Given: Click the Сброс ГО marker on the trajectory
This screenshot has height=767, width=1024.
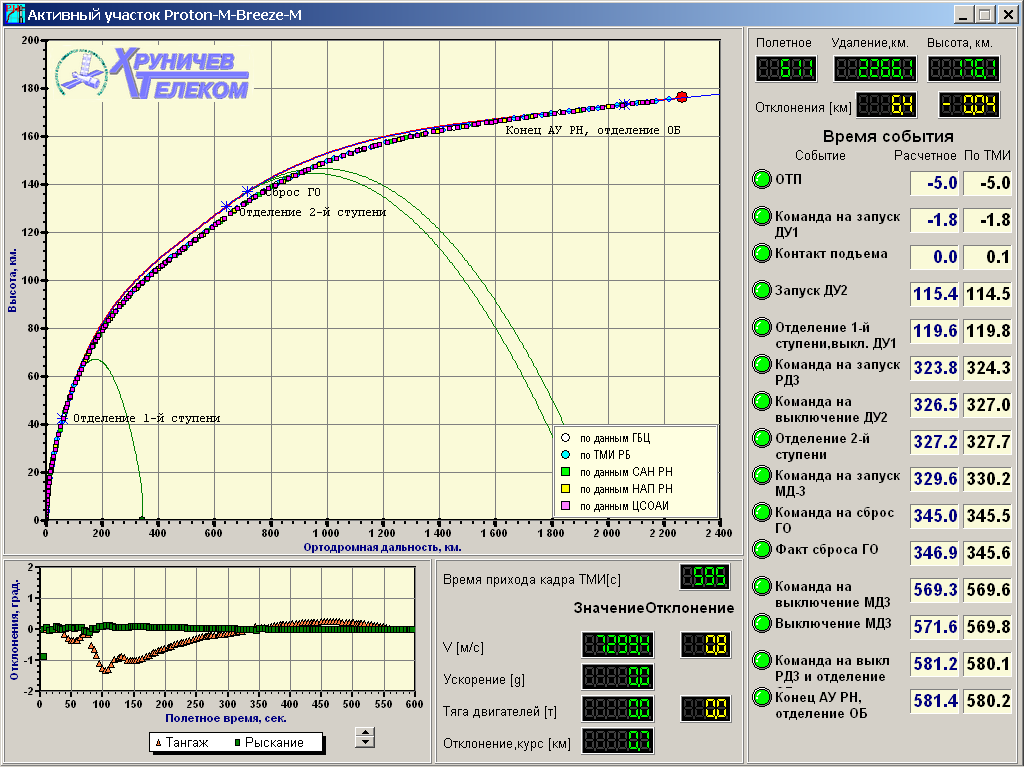Looking at the screenshot, I should 247,191.
